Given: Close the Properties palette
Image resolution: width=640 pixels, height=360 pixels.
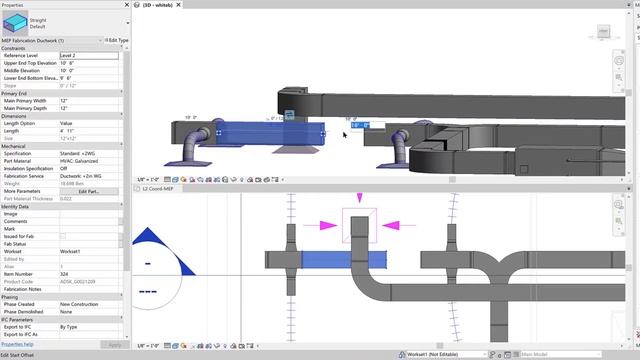Looking at the screenshot, I should [127, 5].
